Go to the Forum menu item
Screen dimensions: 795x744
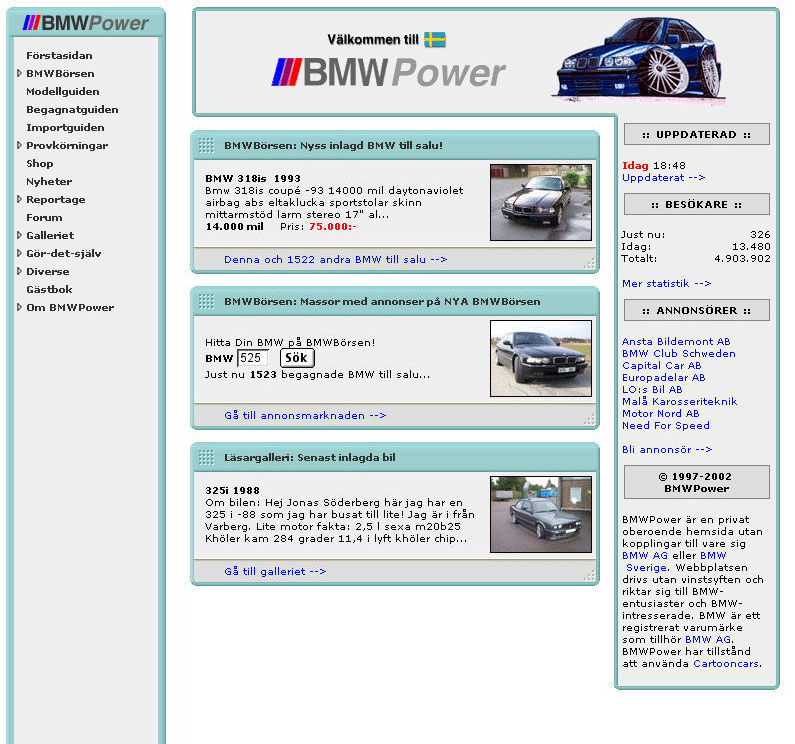click(44, 218)
